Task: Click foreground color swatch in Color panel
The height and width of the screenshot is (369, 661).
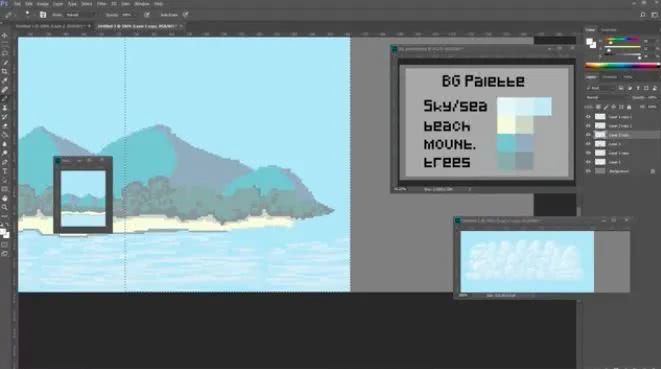Action: [590, 42]
